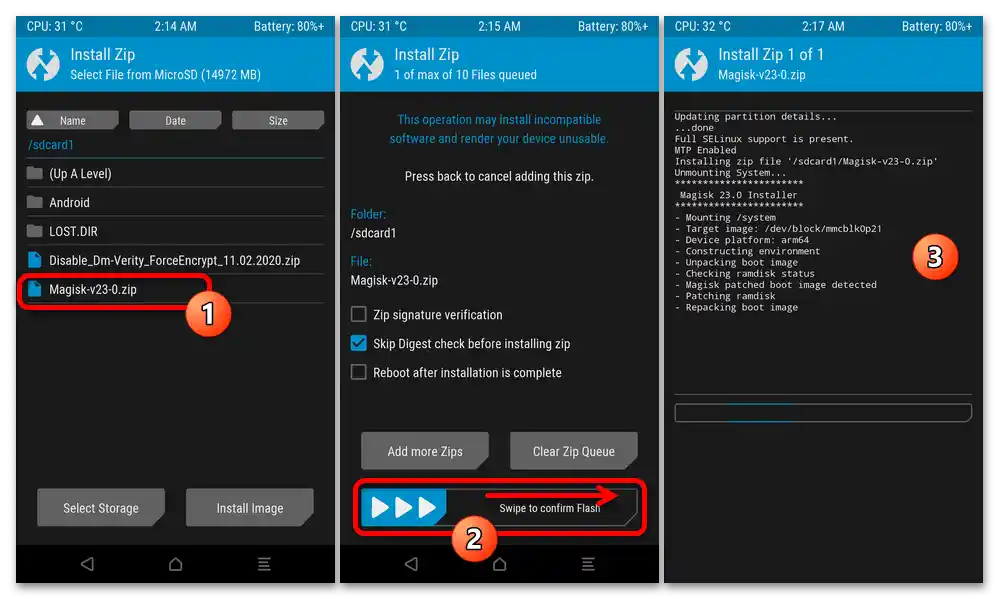Click 'Battery: 80%+' on install log screen
Image resolution: width=999 pixels, height=599 pixels.
pos(937,26)
